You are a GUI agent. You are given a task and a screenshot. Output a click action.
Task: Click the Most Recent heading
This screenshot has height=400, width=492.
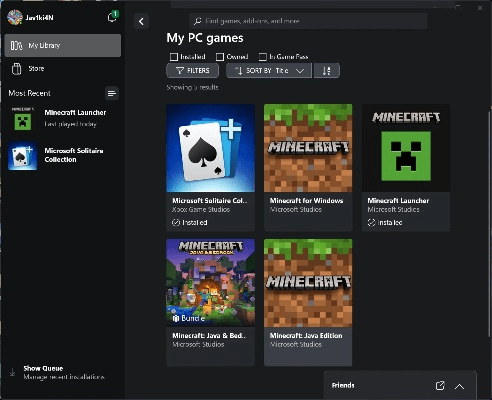point(30,93)
